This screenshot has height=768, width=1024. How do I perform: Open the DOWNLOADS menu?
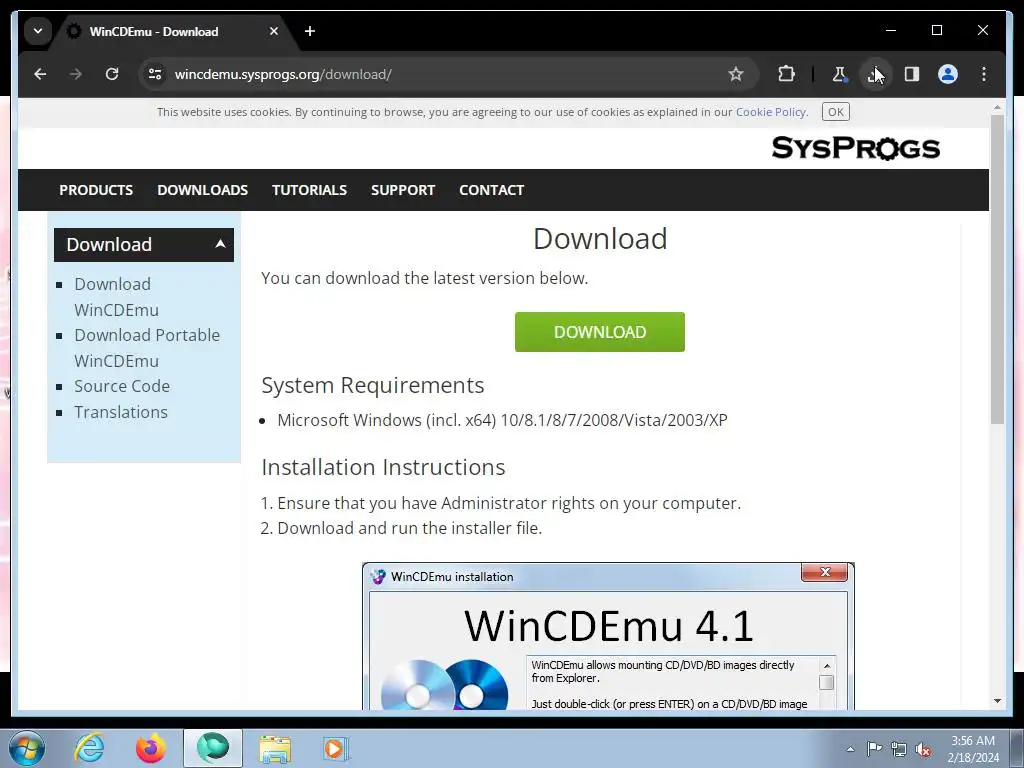point(202,190)
